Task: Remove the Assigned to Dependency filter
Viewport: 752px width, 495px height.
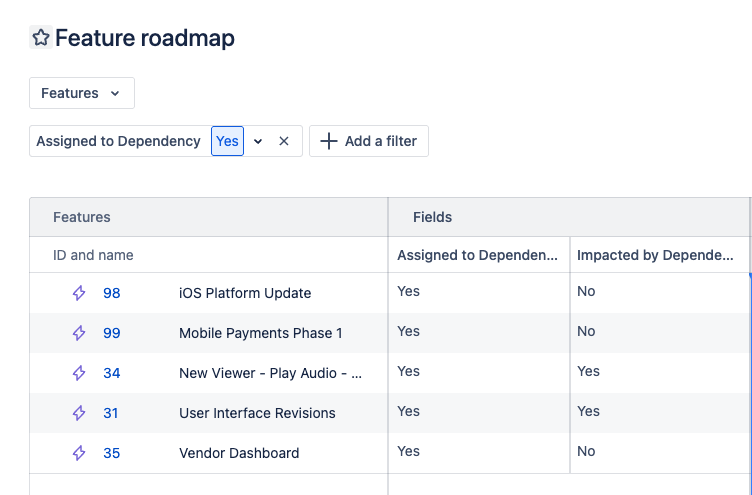Action: point(284,141)
